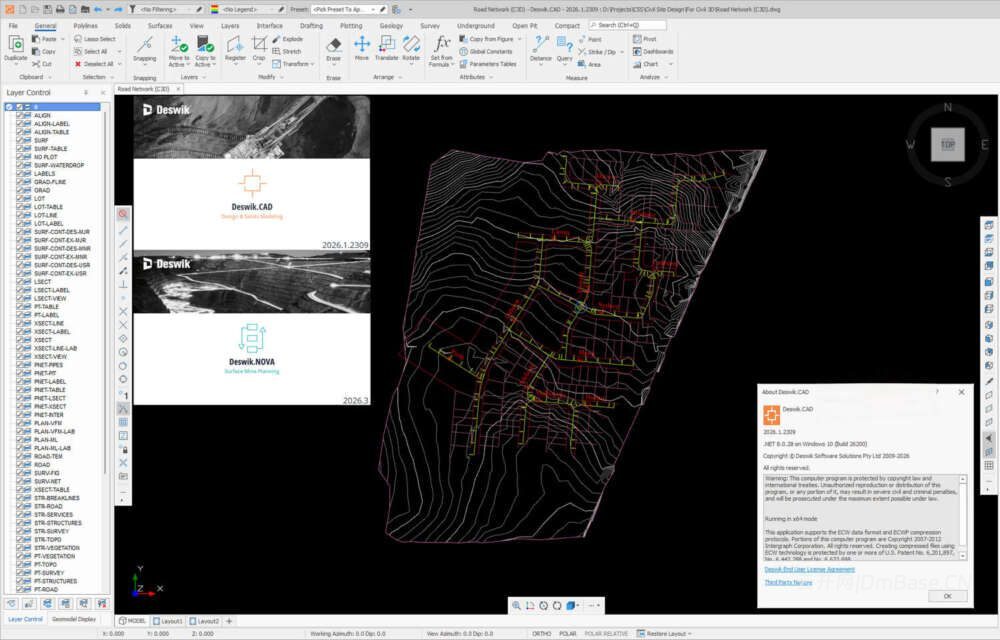Open the Snapping tool
The height and width of the screenshot is (640, 1000).
(145, 50)
